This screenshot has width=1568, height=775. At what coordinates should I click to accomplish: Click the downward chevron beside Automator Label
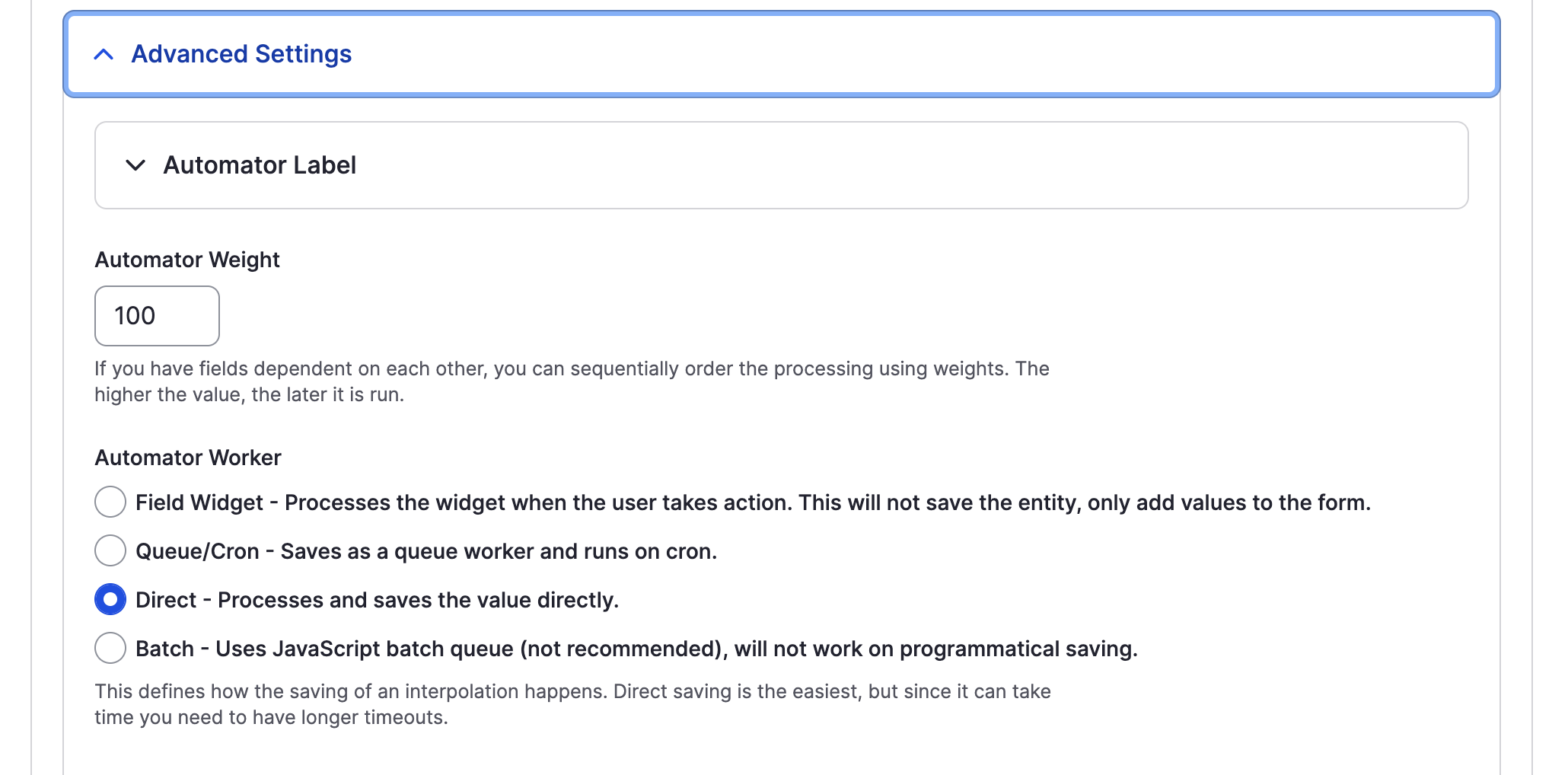click(134, 165)
